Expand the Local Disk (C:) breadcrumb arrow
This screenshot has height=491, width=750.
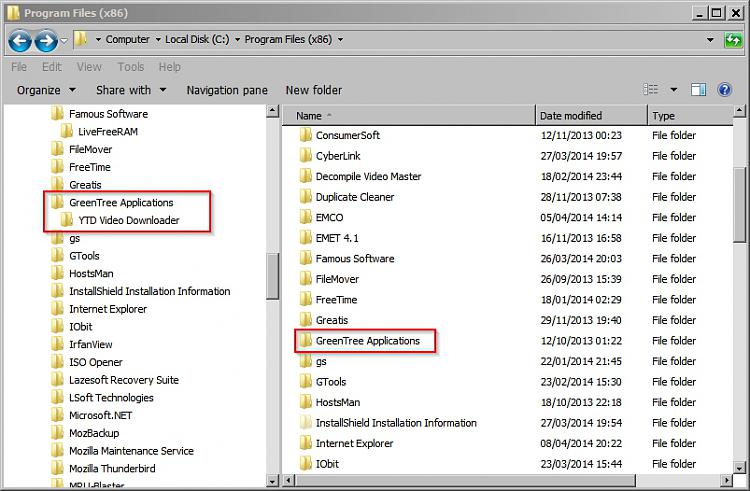point(237,40)
